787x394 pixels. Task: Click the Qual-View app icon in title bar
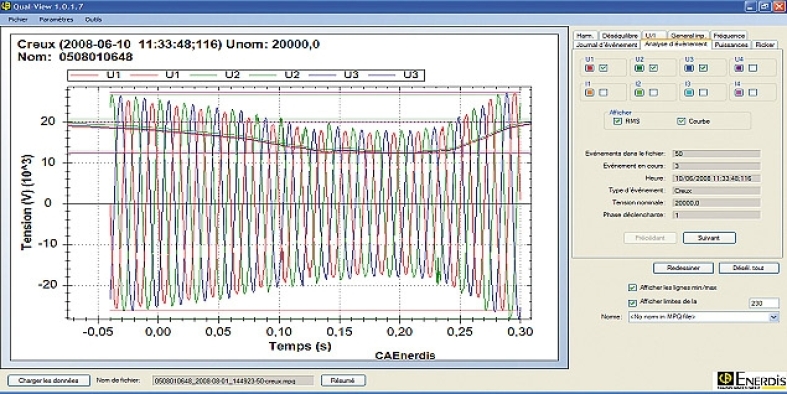6,7
